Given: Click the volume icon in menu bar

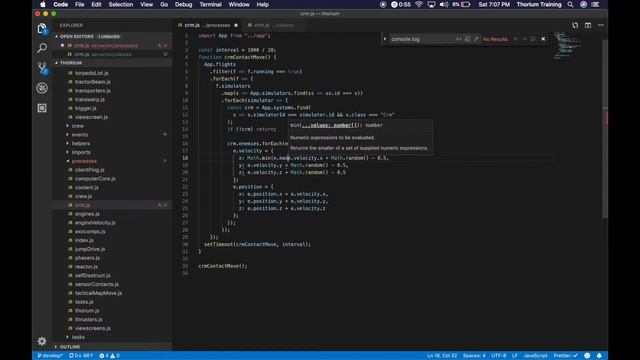Looking at the screenshot, I should coord(443,4).
